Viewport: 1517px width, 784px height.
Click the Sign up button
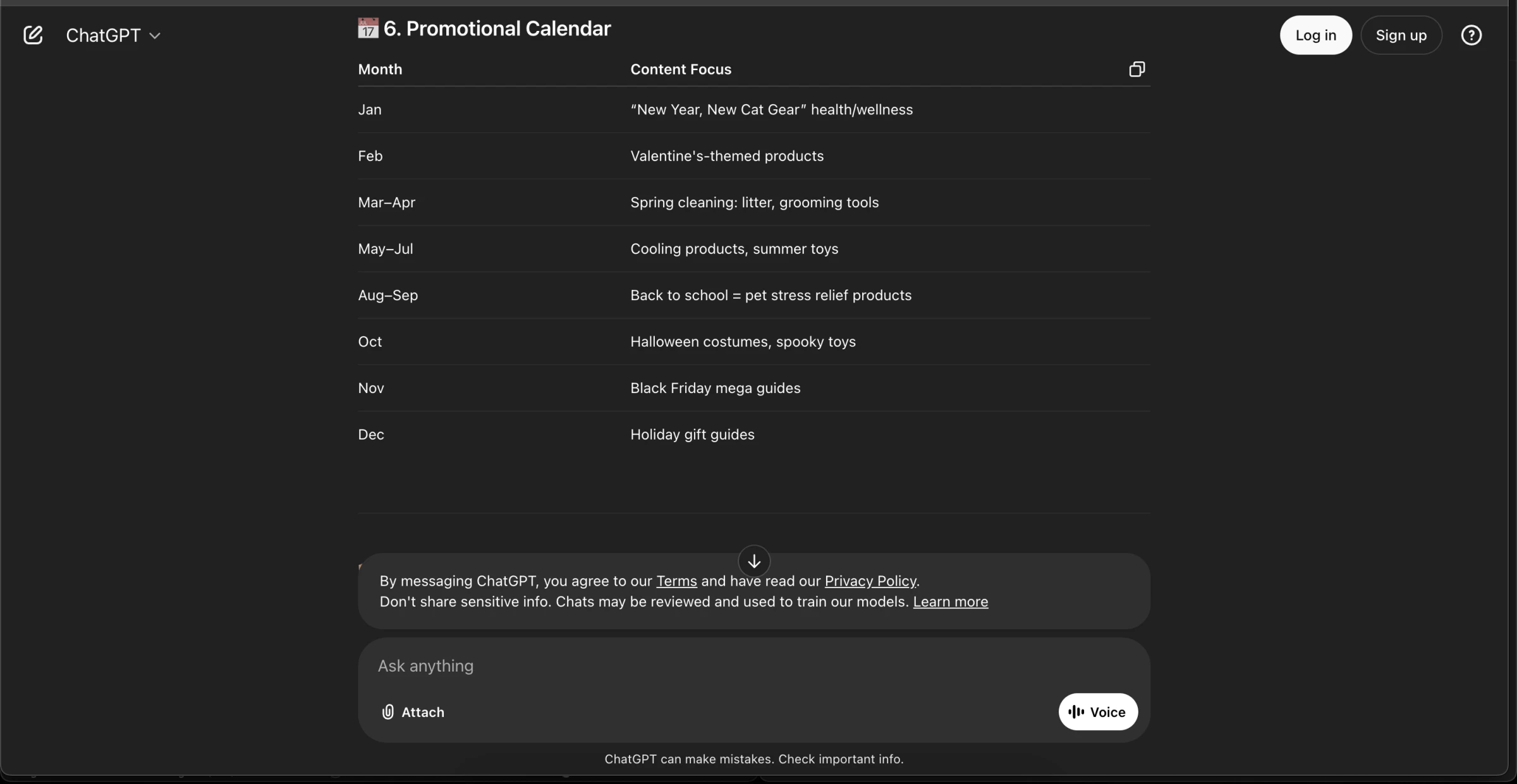coord(1401,35)
